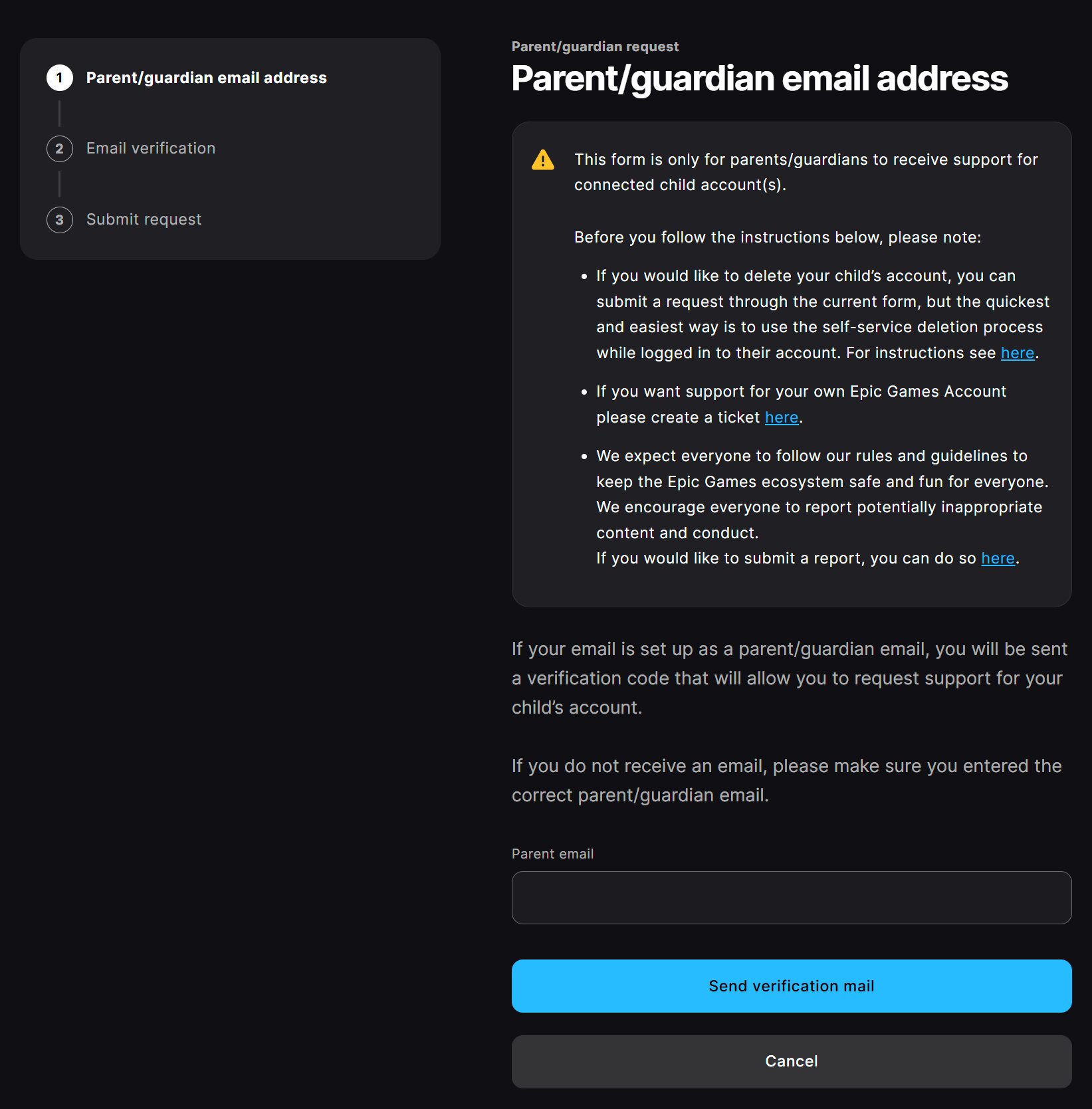Click the yellow warning triangle icon

(x=543, y=160)
